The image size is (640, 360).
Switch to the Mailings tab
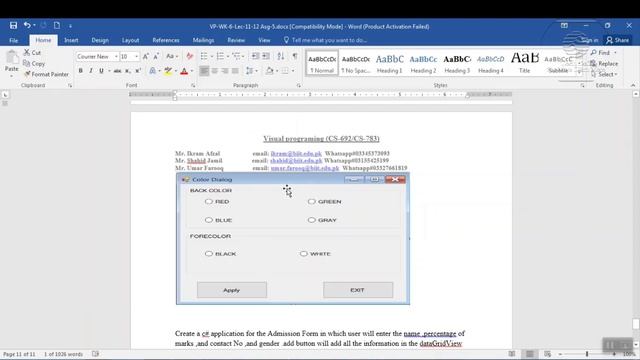tap(203, 40)
